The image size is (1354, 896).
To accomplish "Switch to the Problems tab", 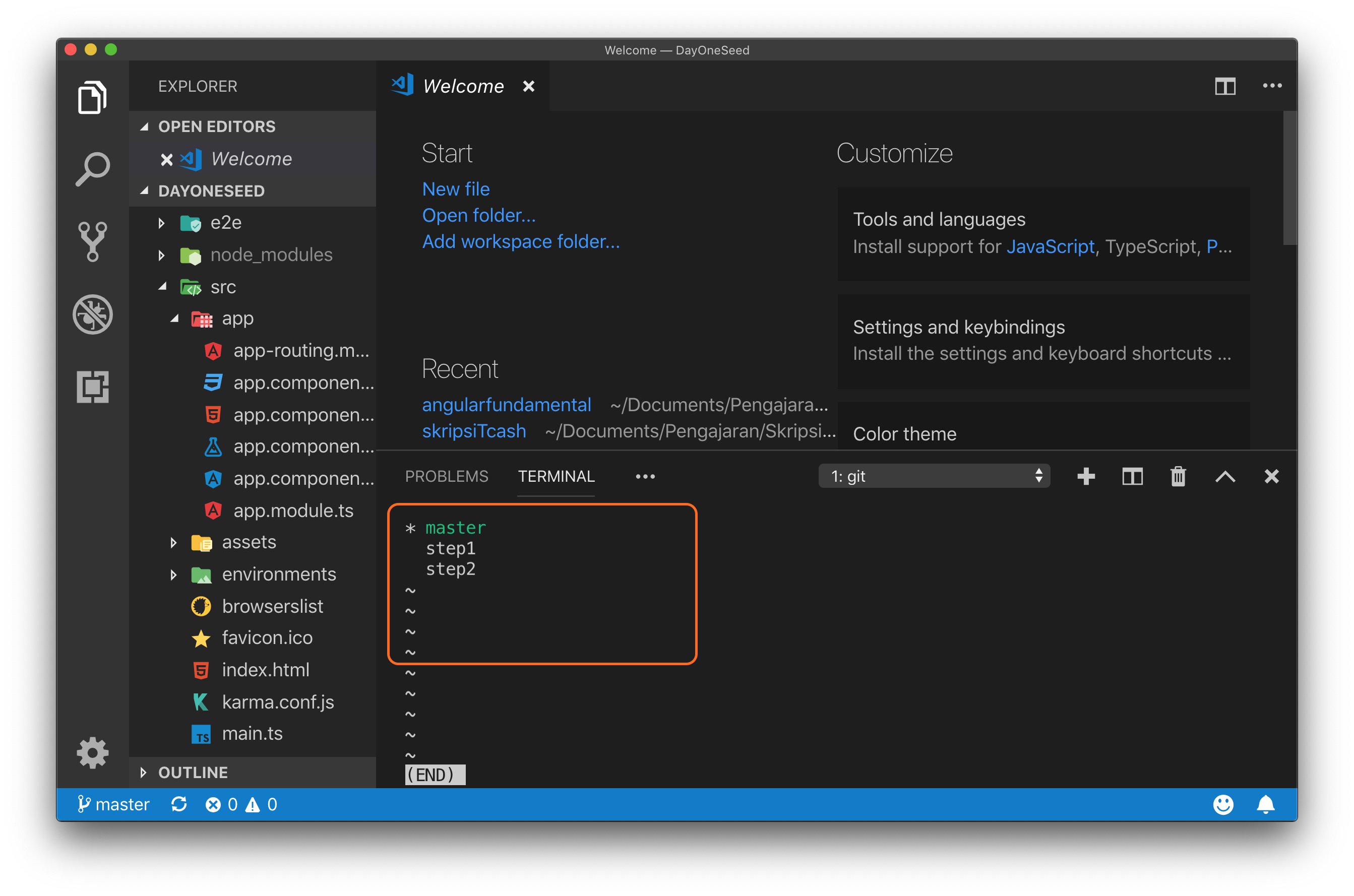I will pos(447,476).
